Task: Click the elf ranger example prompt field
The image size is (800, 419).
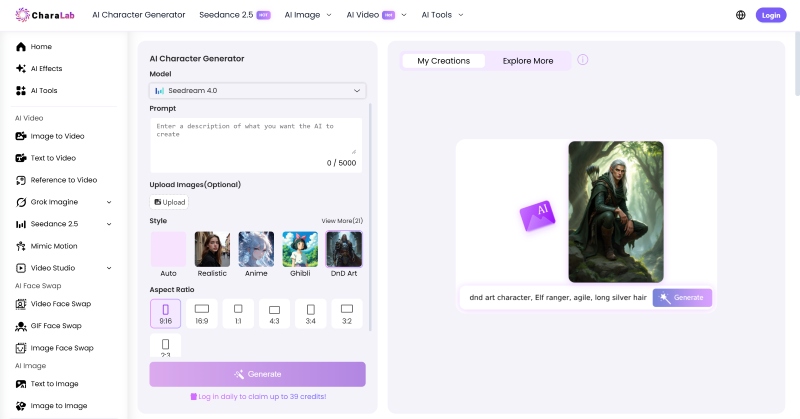Action: tap(558, 298)
